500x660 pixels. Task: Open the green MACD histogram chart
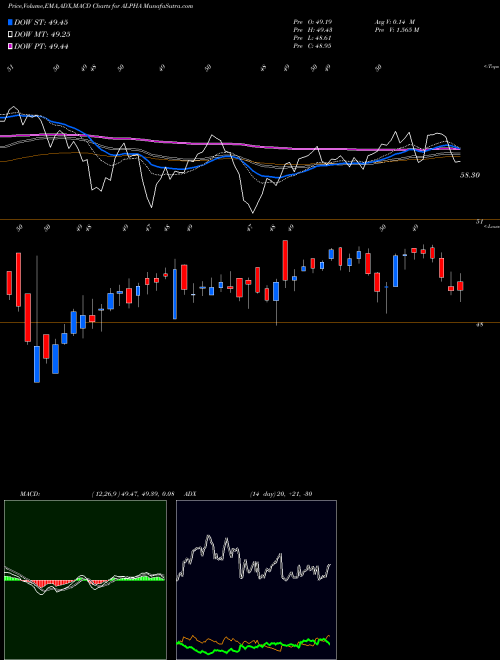tap(85, 580)
